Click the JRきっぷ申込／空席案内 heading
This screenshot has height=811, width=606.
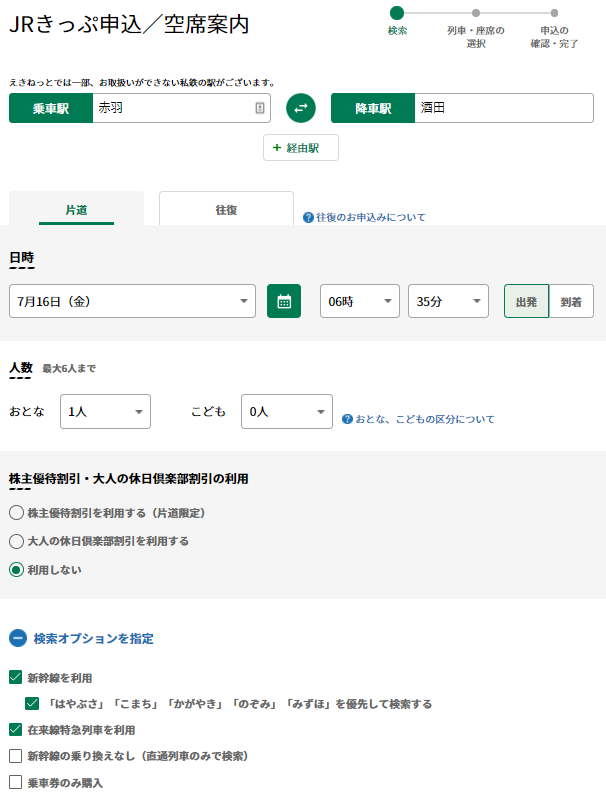129,24
